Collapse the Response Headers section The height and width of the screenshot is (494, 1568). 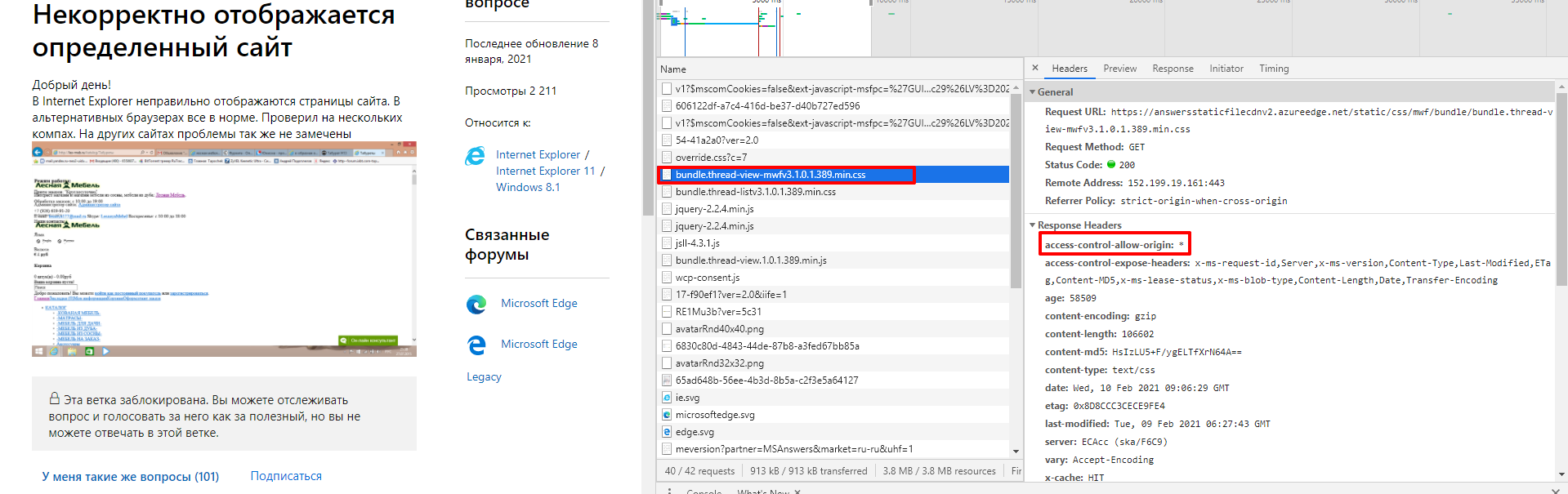1033,225
